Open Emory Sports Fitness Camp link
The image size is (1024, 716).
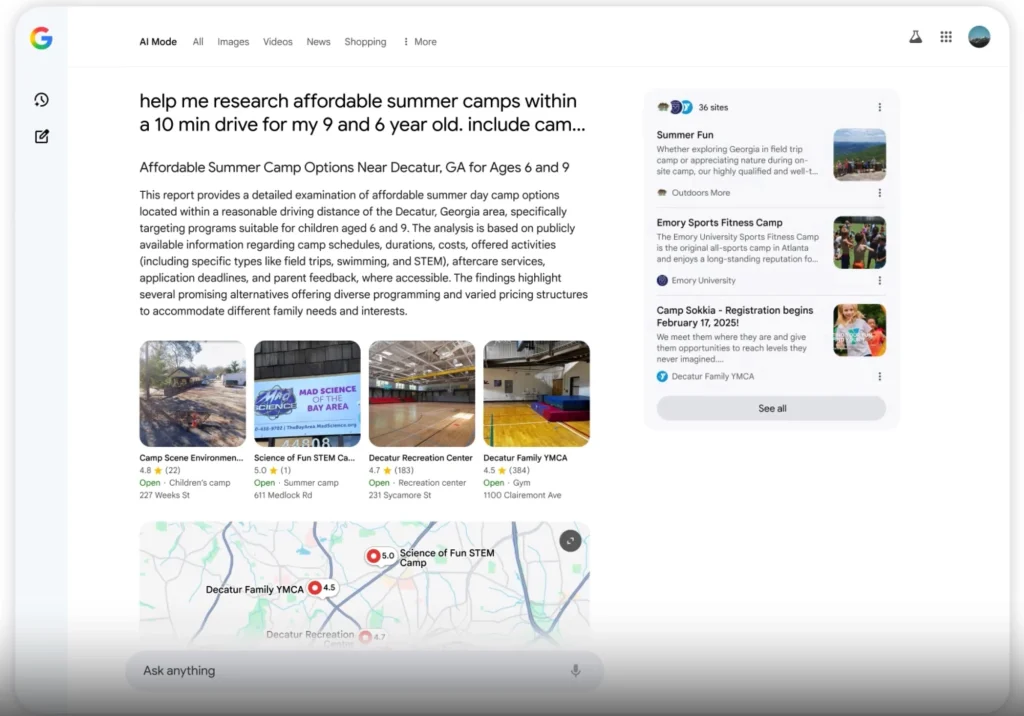pos(719,222)
